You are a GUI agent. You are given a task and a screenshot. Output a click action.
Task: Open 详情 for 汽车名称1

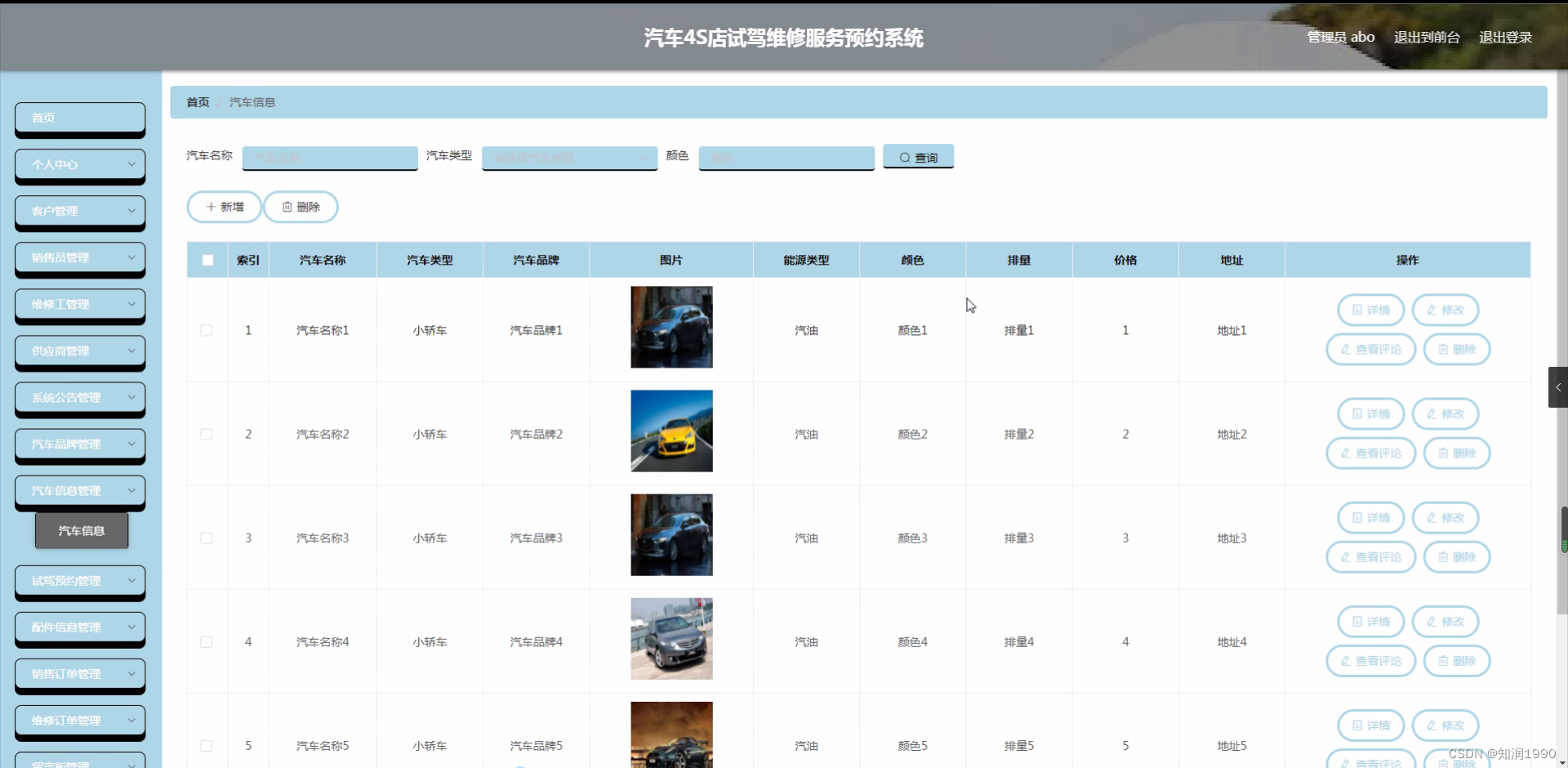1370,310
